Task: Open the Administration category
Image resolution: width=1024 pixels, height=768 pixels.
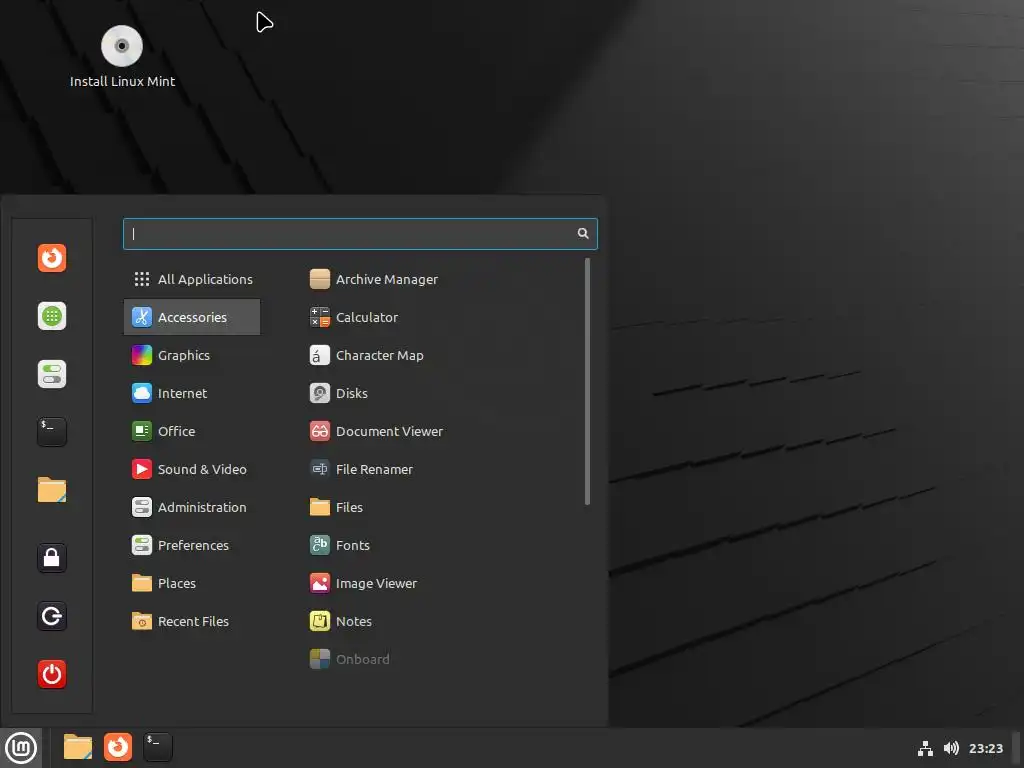Action: (x=192, y=507)
